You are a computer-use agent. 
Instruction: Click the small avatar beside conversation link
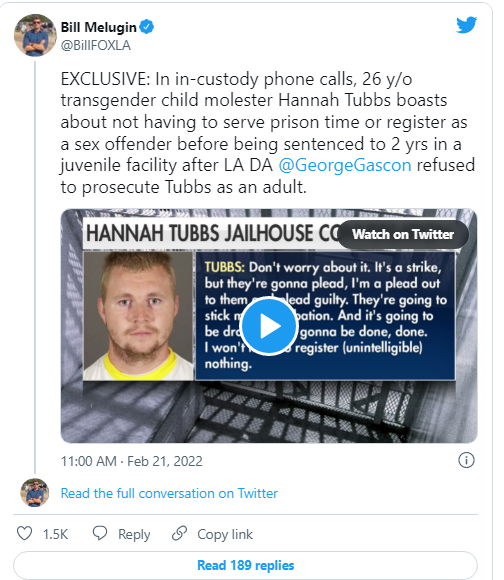(x=35, y=492)
